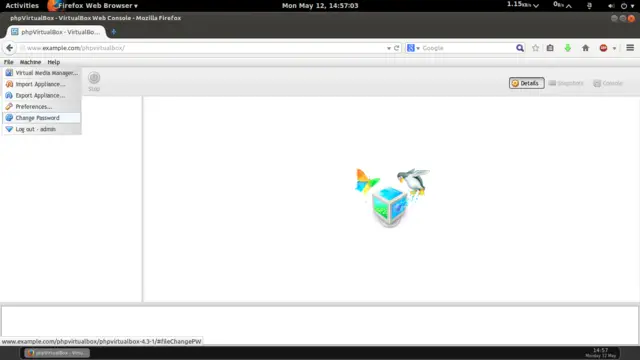Log out the admin user
Viewport: 640px width, 360px height.
42,129
